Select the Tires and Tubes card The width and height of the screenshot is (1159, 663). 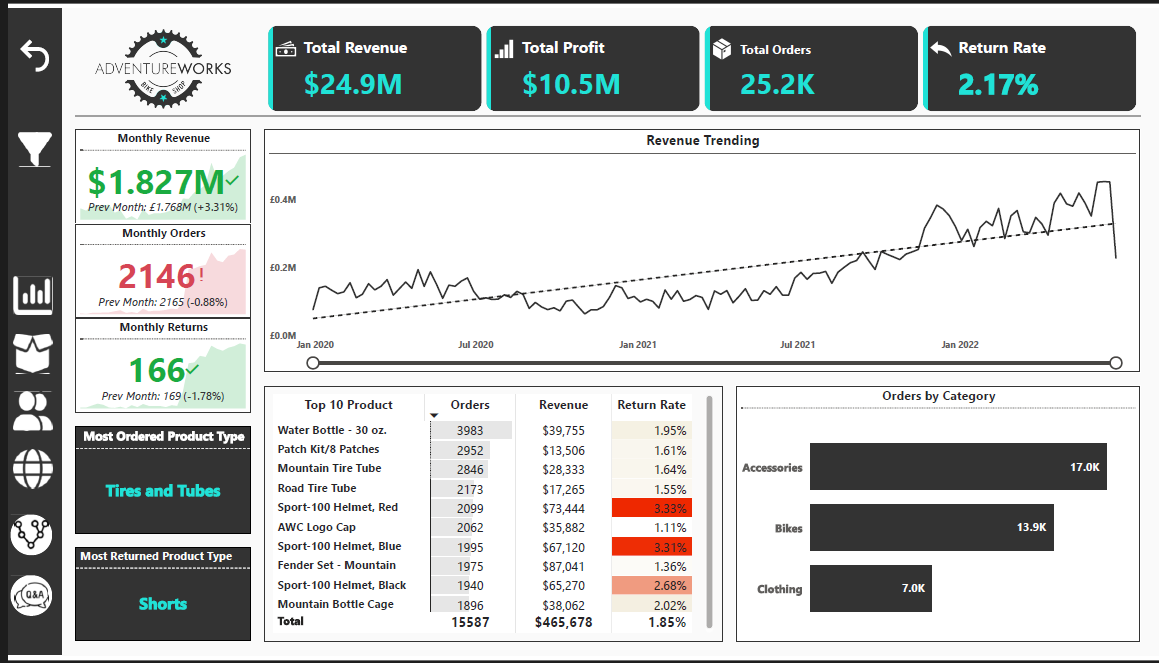tap(162, 491)
